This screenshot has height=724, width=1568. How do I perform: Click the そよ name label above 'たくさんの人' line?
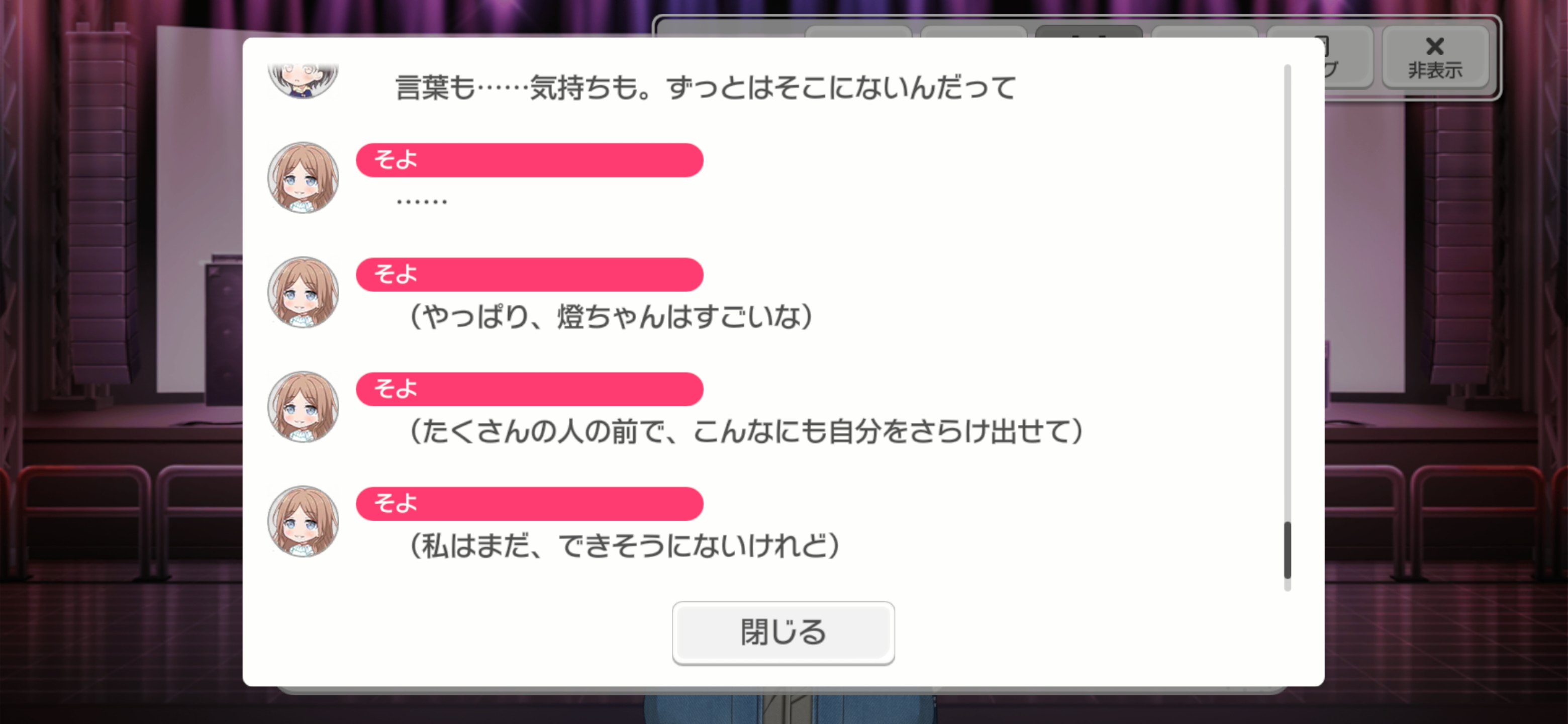tap(530, 389)
